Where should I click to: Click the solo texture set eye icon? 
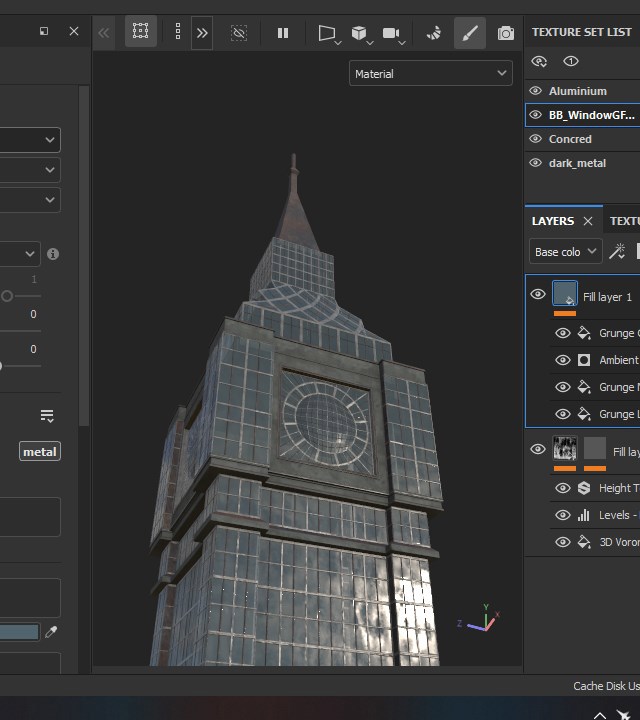(x=571, y=61)
